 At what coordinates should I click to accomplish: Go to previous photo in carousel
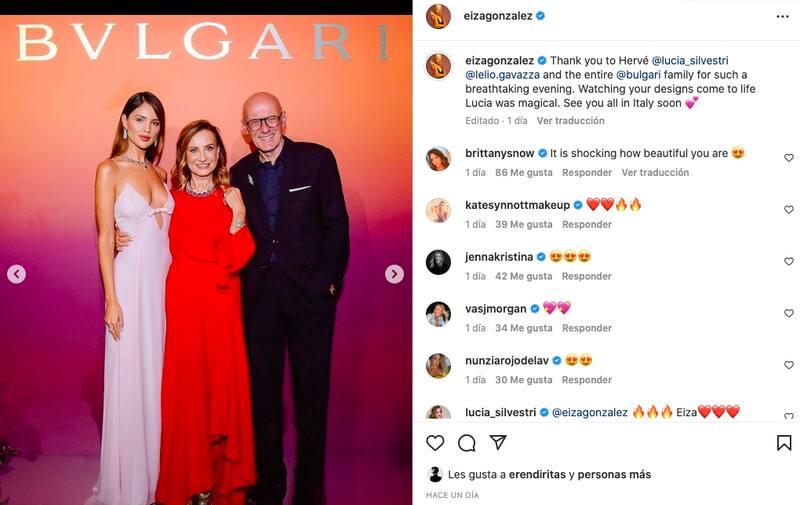[16, 274]
